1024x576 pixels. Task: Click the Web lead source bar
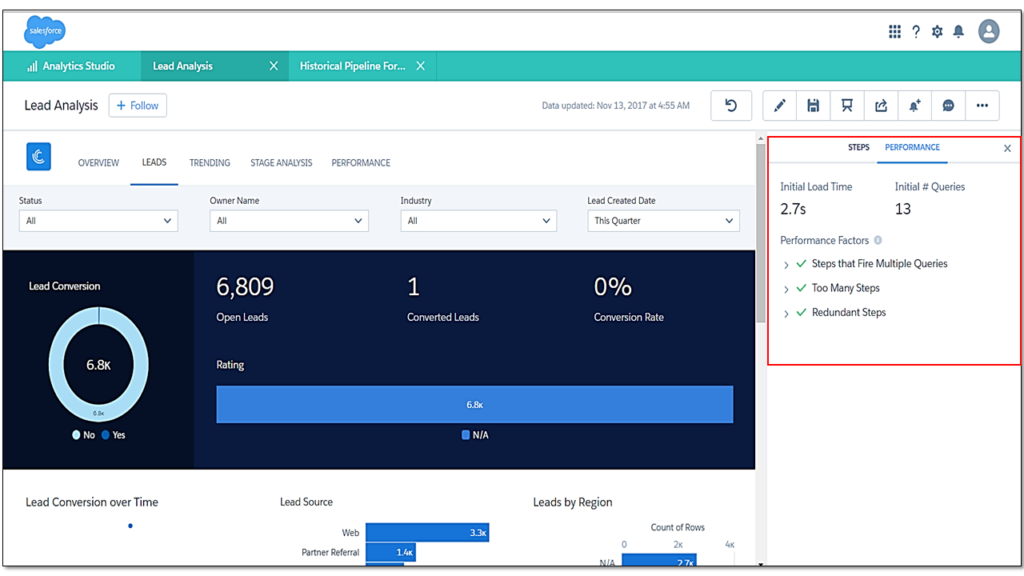click(x=427, y=532)
